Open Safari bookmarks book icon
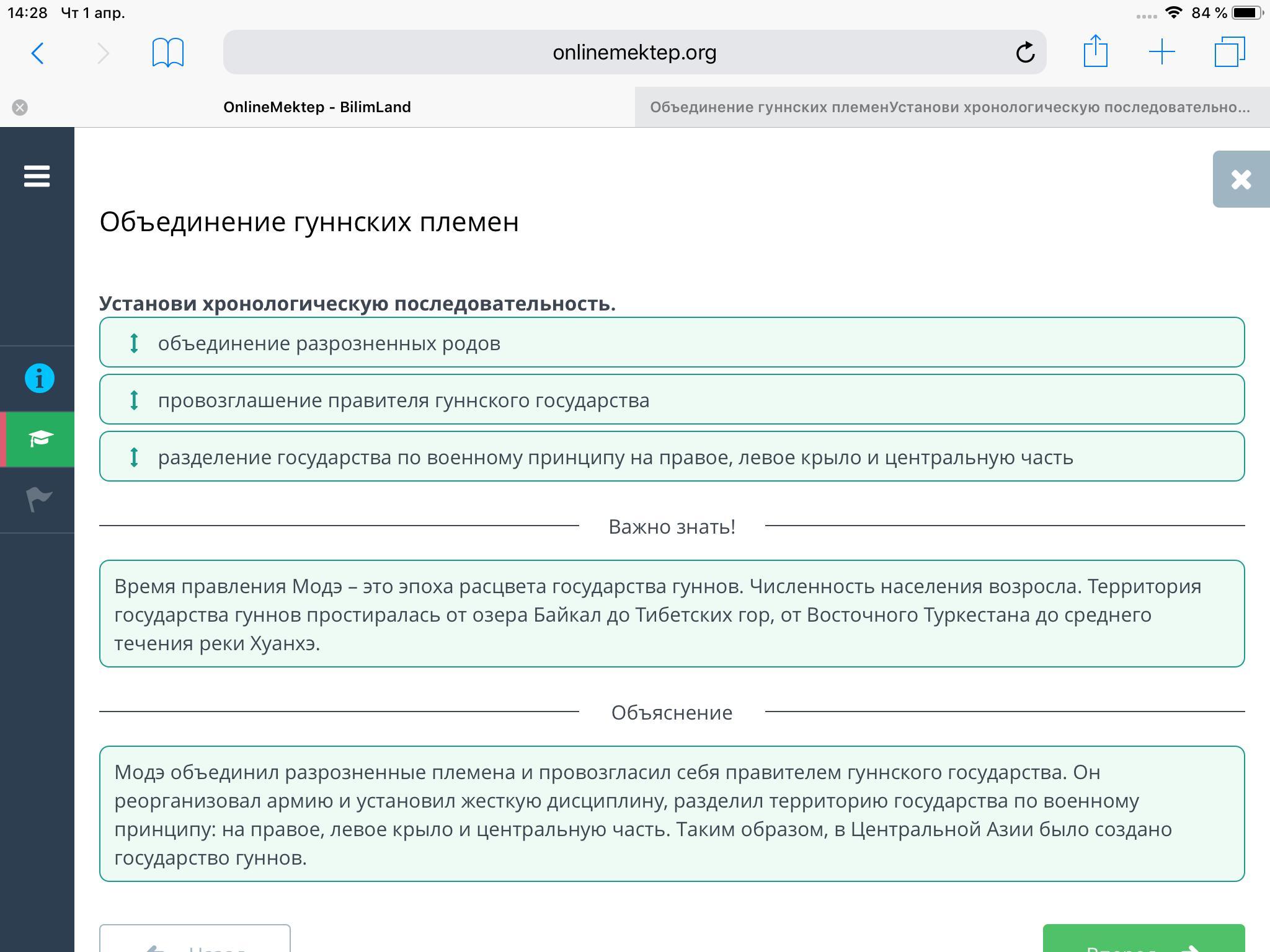Viewport: 1270px width, 952px height. [167, 53]
